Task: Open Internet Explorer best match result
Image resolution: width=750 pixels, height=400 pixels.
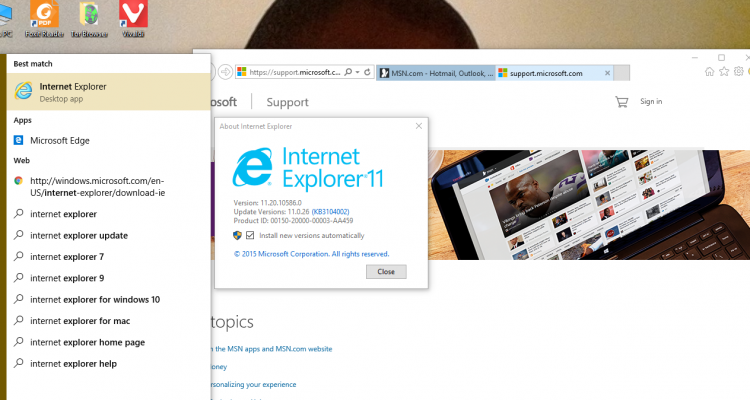Action: tap(109, 92)
